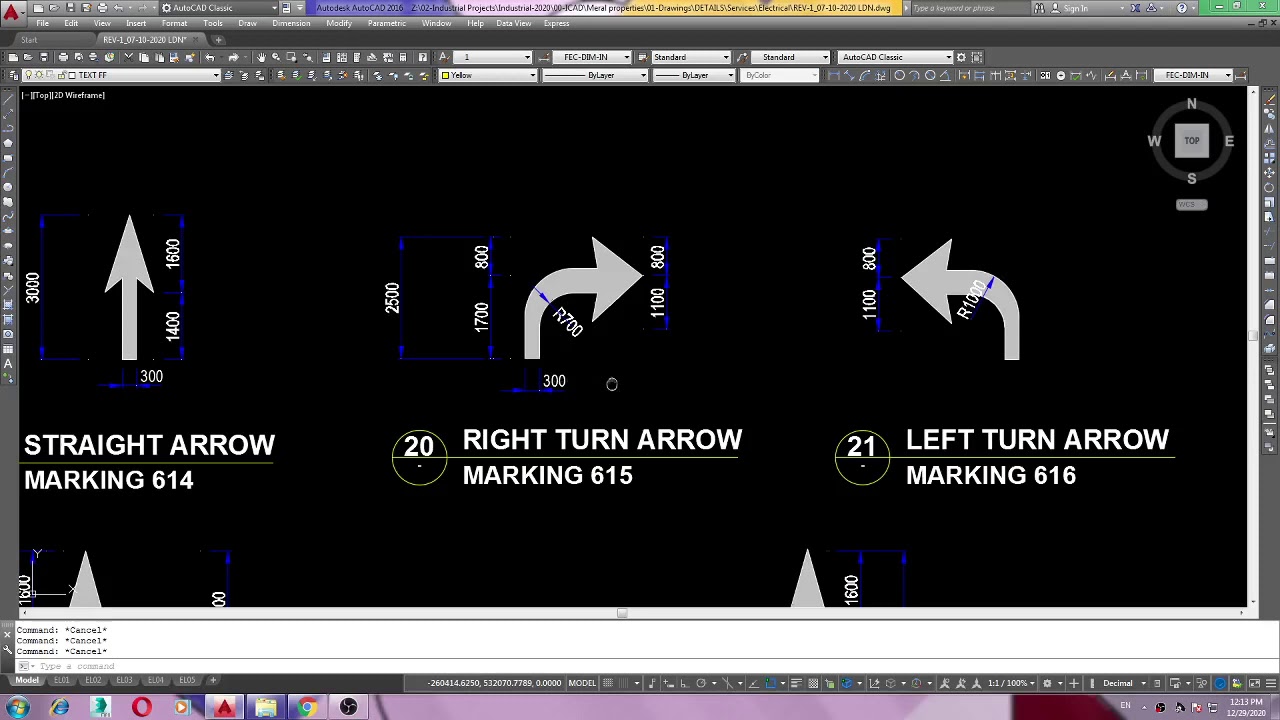Click the ViewCube TOP face
The width and height of the screenshot is (1280, 720).
pyautogui.click(x=1191, y=141)
